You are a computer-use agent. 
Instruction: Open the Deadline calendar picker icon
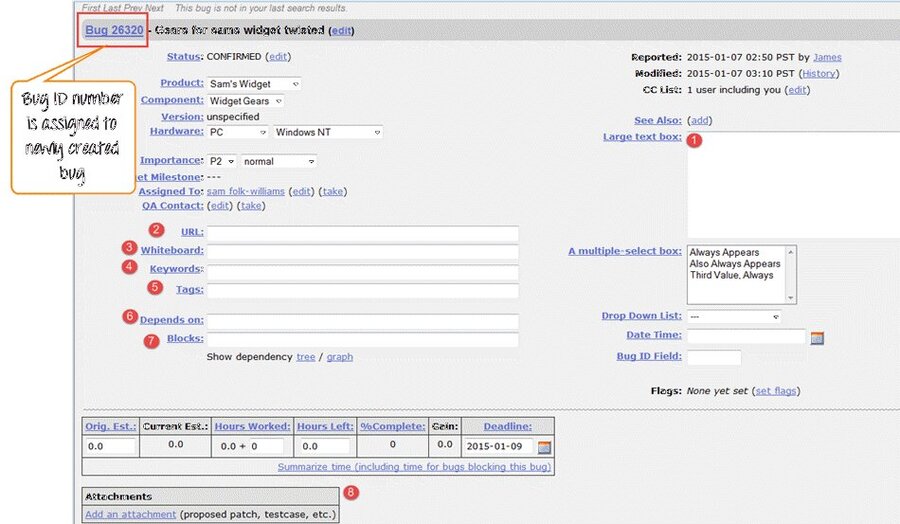(544, 447)
